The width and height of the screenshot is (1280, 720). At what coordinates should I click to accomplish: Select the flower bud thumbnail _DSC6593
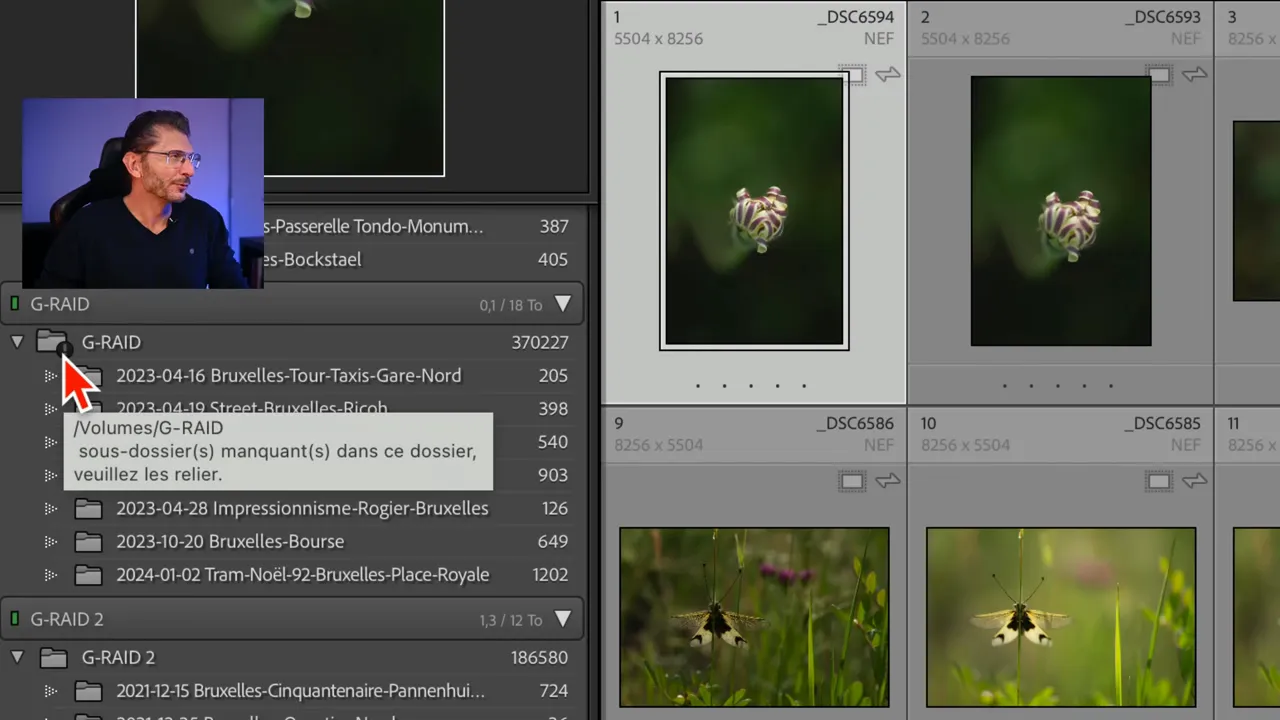click(x=1060, y=211)
